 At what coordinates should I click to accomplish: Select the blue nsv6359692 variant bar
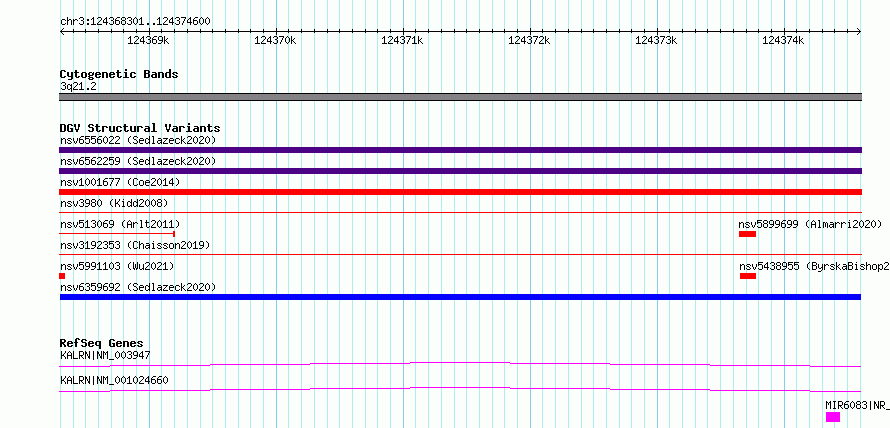460,297
